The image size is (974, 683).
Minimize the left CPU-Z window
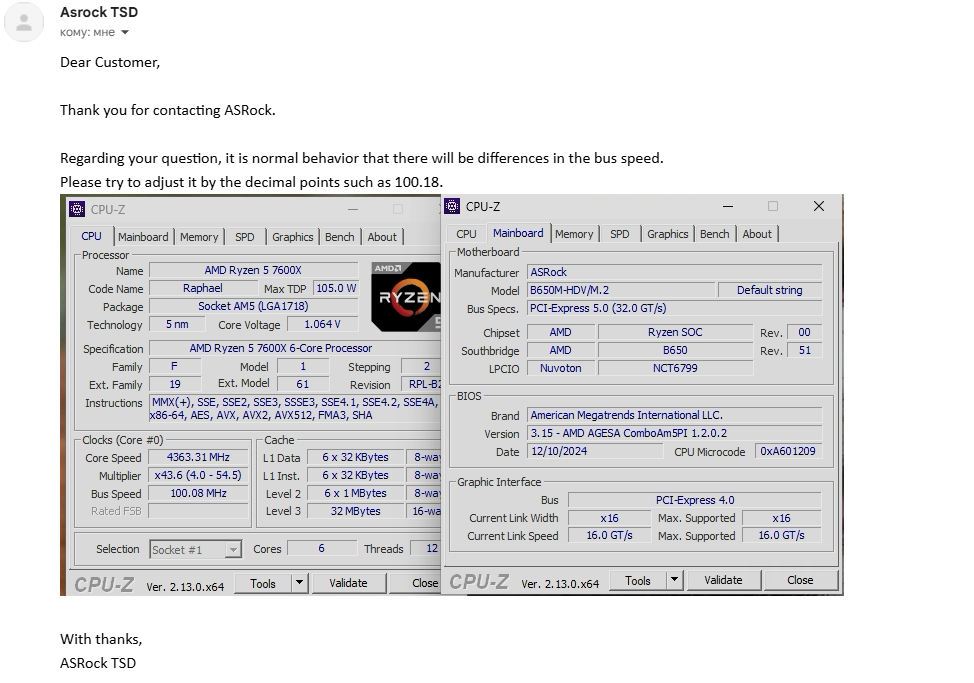click(353, 209)
